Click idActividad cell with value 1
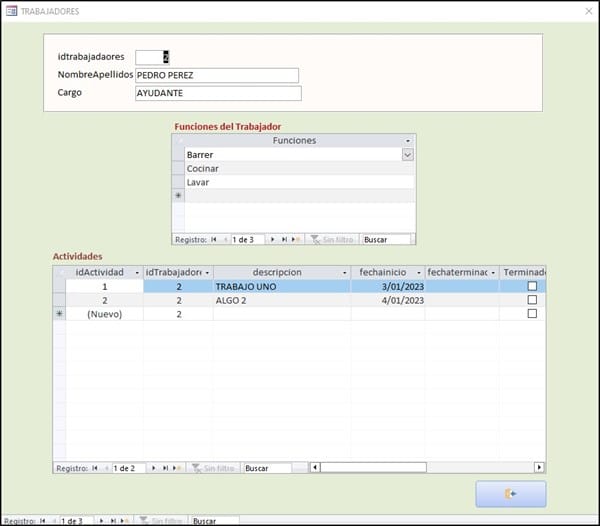 click(104, 287)
